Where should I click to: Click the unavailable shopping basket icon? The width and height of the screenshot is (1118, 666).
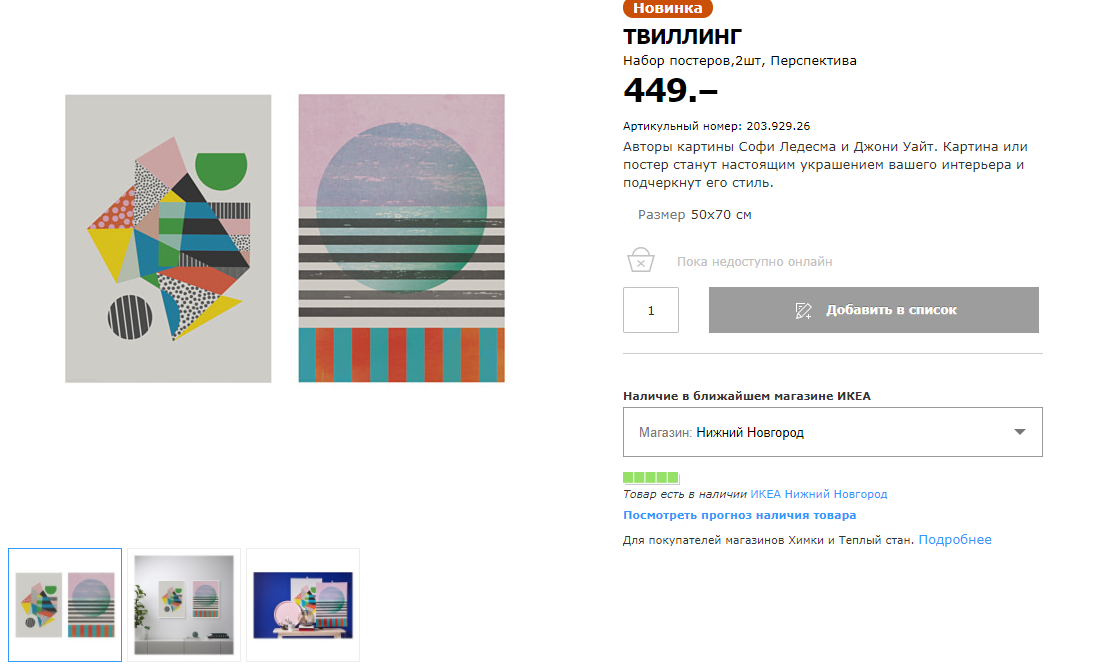pyautogui.click(x=640, y=260)
